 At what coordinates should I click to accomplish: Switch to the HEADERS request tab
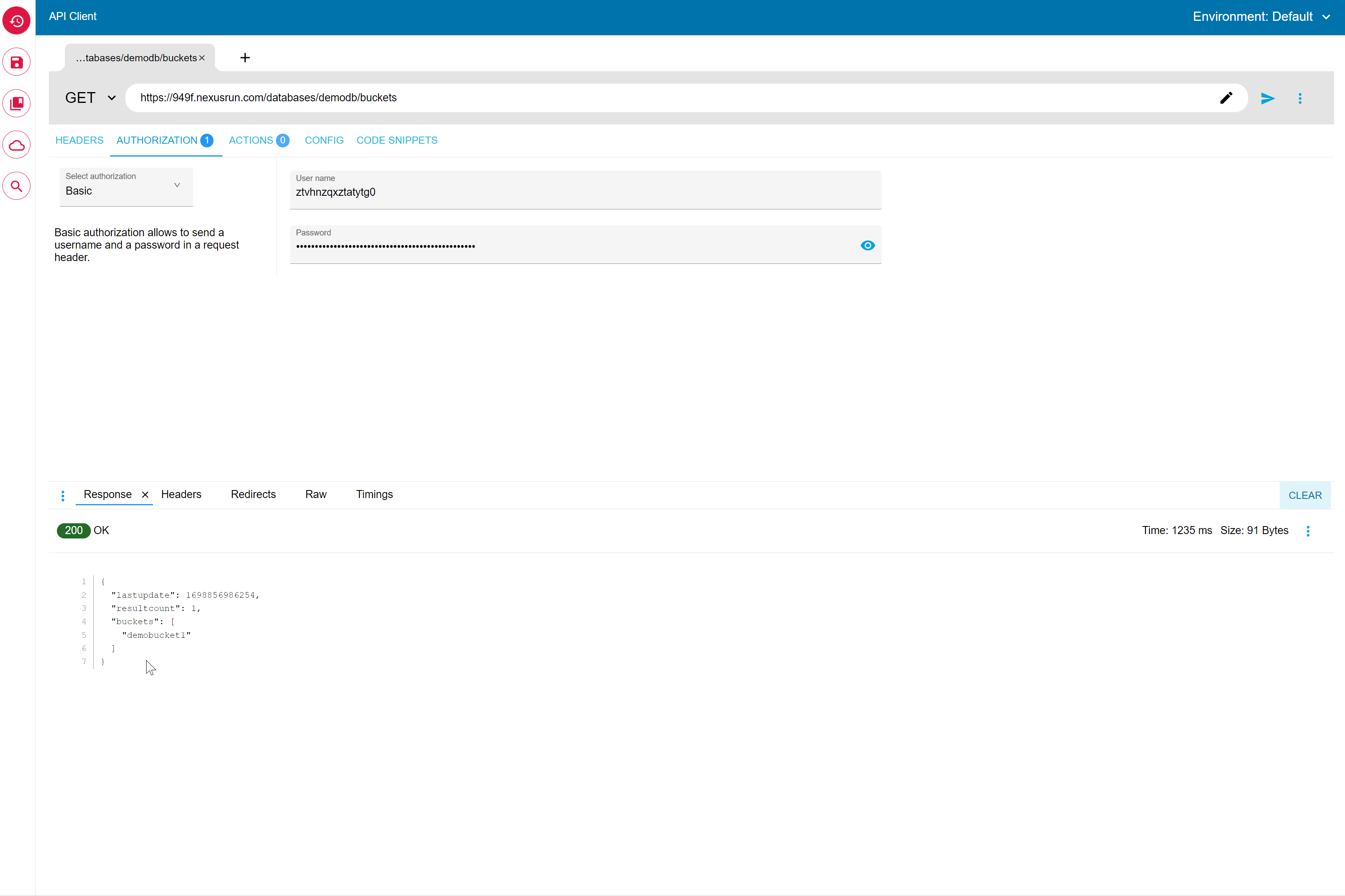pos(79,140)
